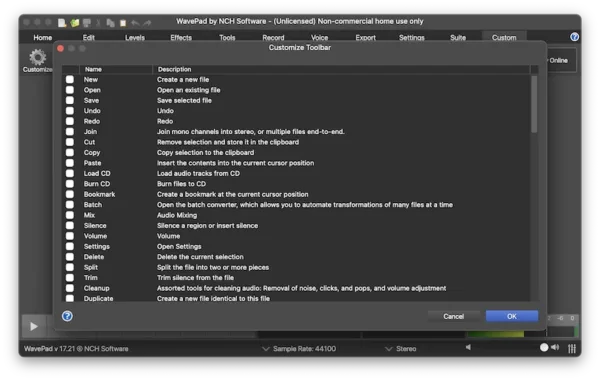Screen dimensions: 600x380
Task: Click the Play button in main window
Action: pyautogui.click(x=34, y=326)
